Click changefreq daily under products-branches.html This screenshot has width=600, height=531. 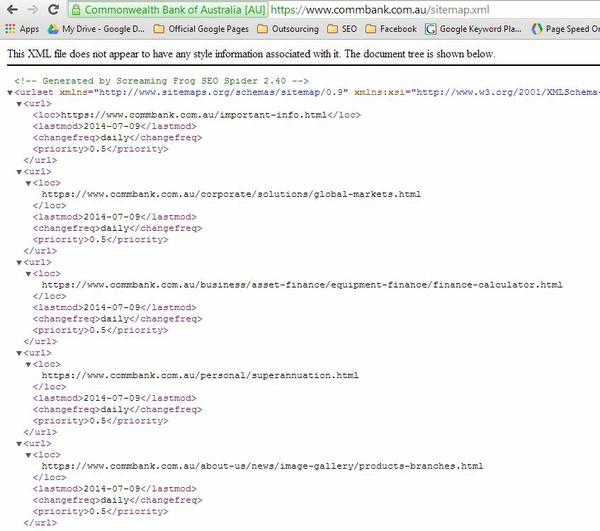[x=117, y=500]
